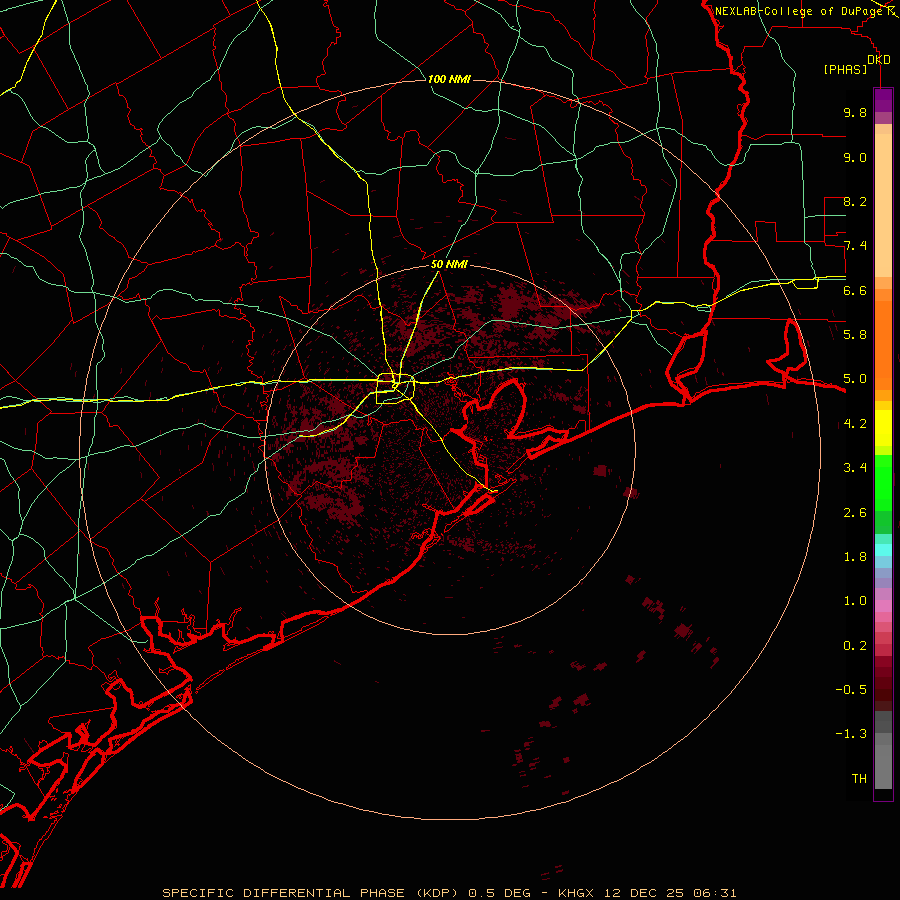Click the -1.3 scale value

851,734
